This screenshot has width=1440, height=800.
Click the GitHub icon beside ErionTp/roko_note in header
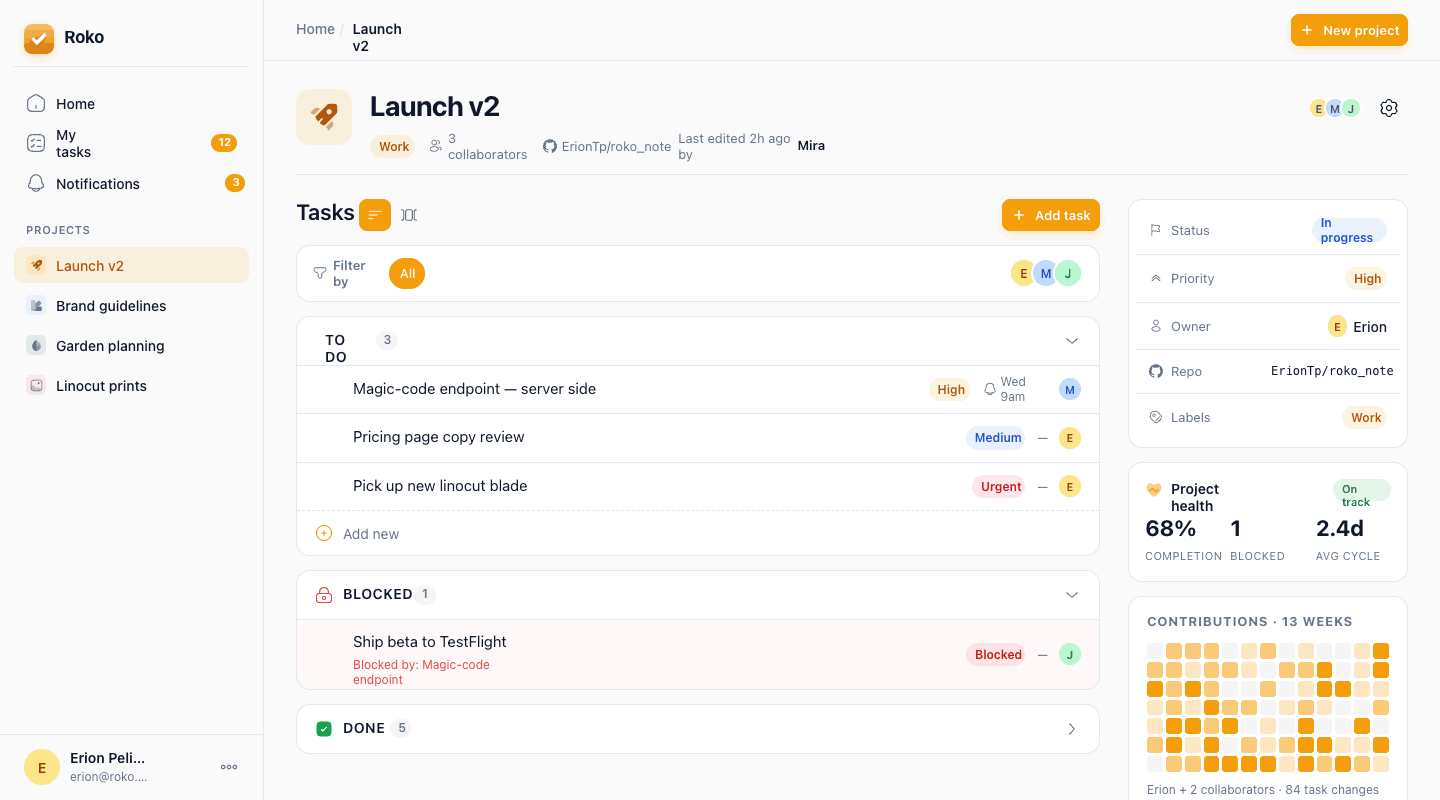[x=550, y=146]
